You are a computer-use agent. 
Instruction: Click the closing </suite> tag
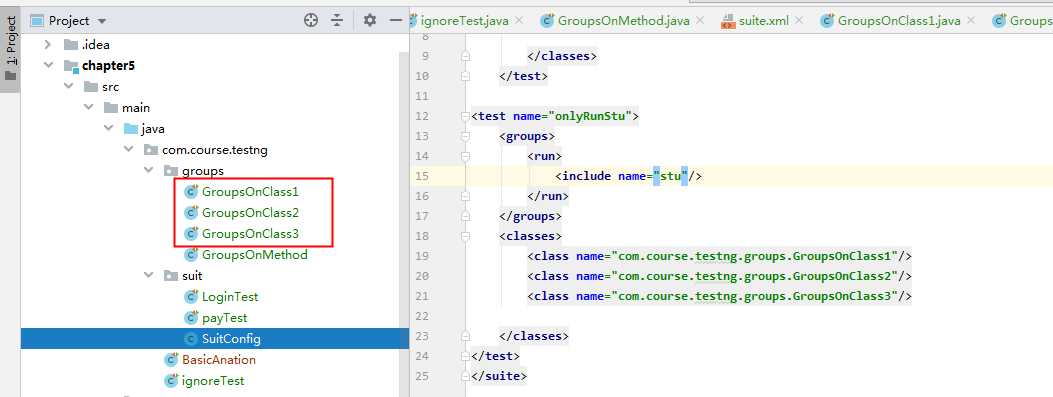pyautogui.click(x=499, y=376)
